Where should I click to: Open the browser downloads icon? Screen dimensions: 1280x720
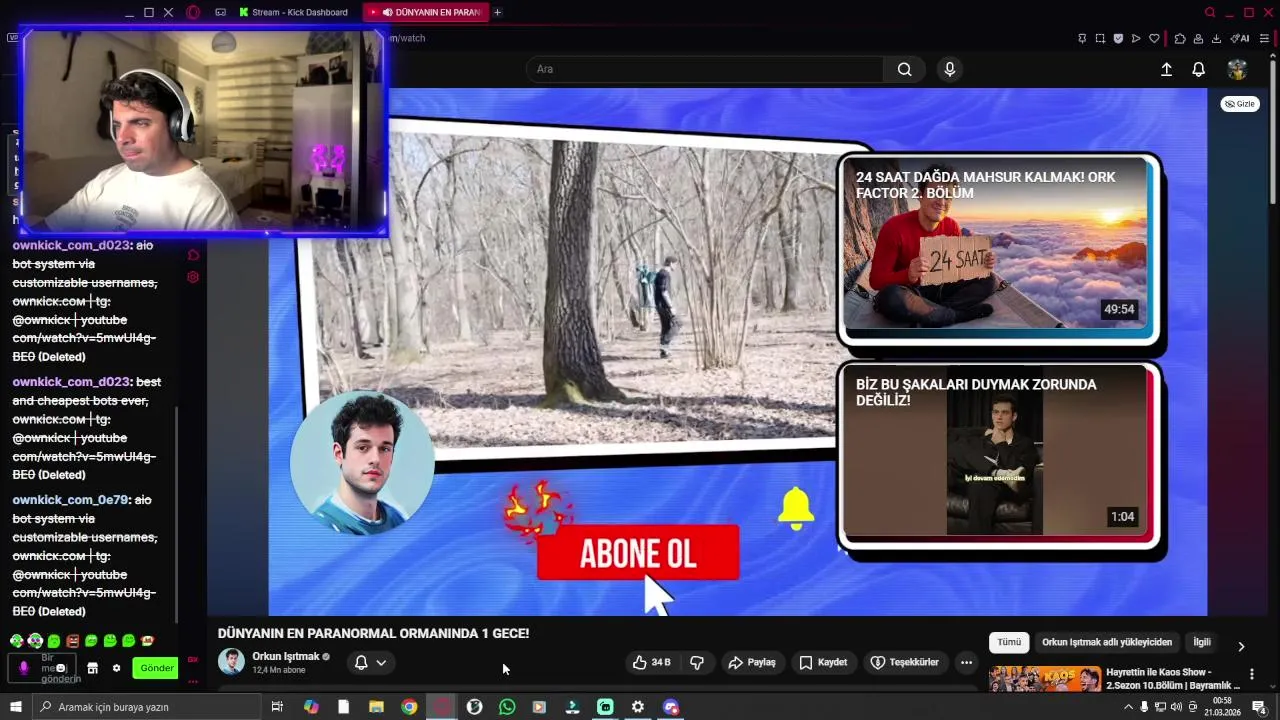click(1216, 39)
